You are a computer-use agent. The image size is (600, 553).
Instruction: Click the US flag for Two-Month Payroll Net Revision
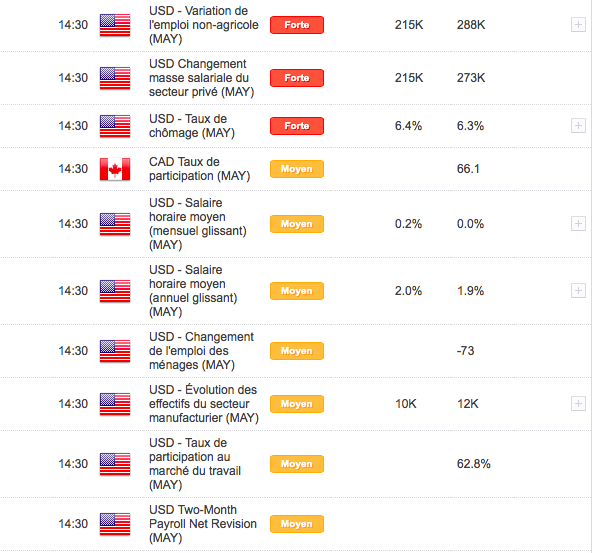pos(115,524)
